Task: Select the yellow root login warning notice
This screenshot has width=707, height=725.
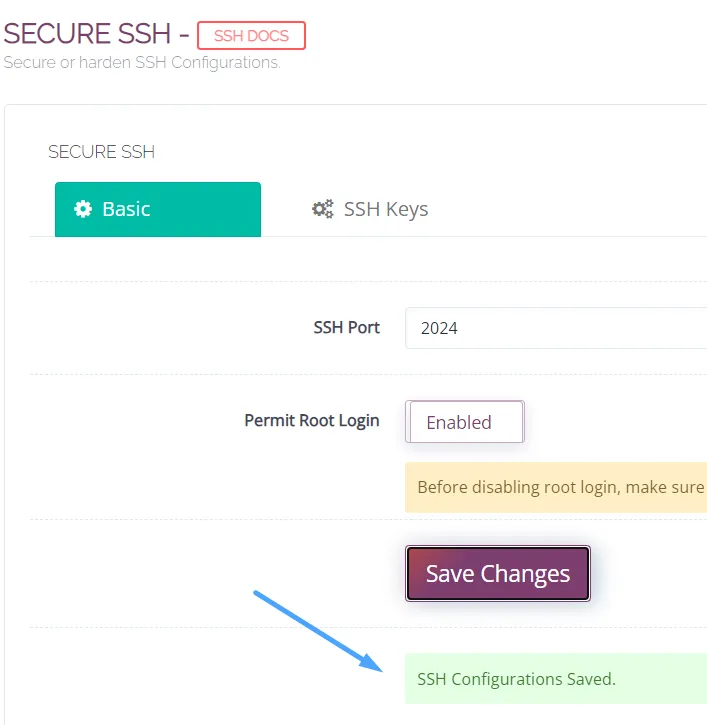Action: click(555, 488)
